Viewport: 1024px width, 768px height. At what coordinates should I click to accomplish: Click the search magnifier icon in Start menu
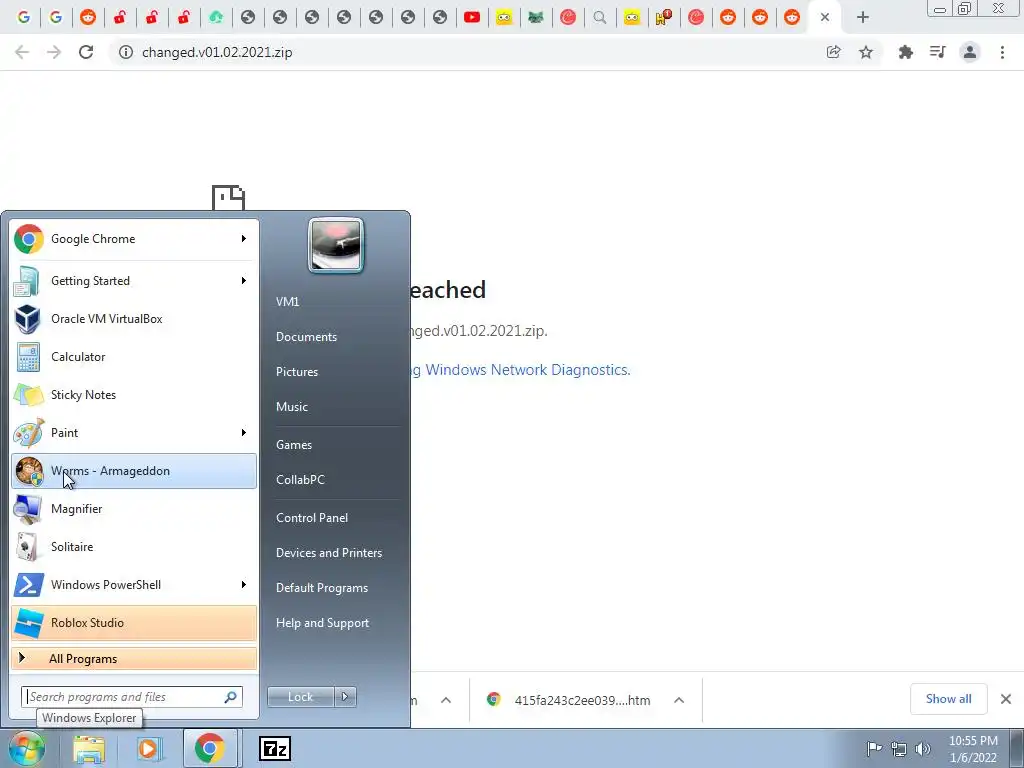231,697
